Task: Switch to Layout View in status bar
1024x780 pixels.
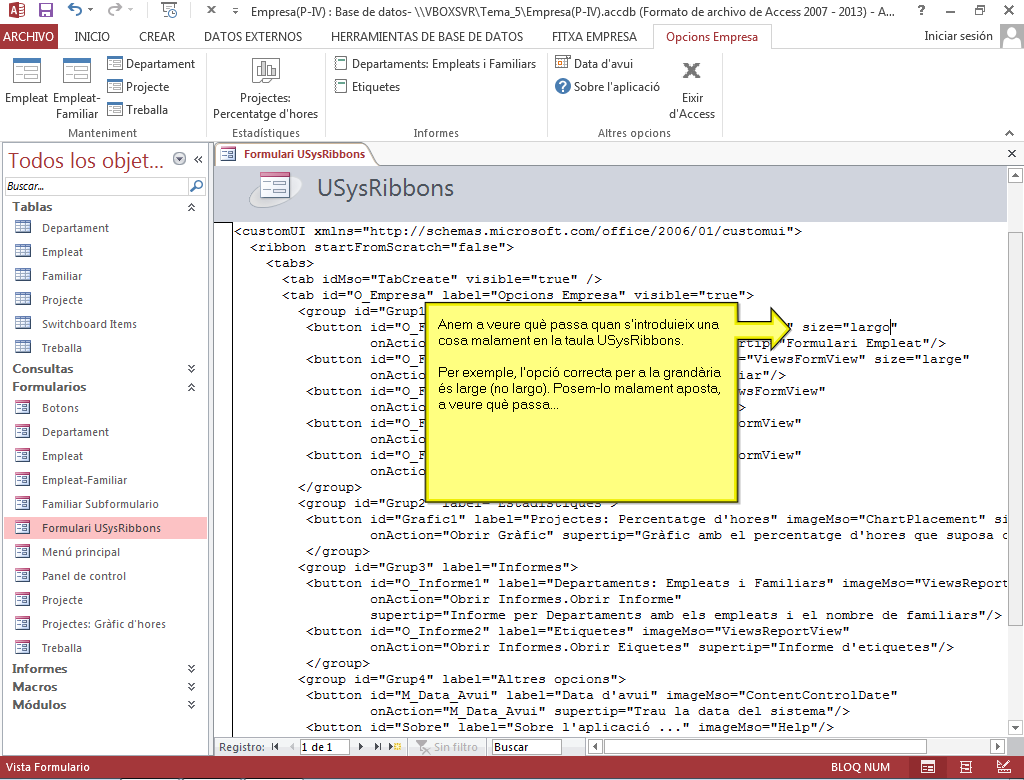Action: coord(966,767)
